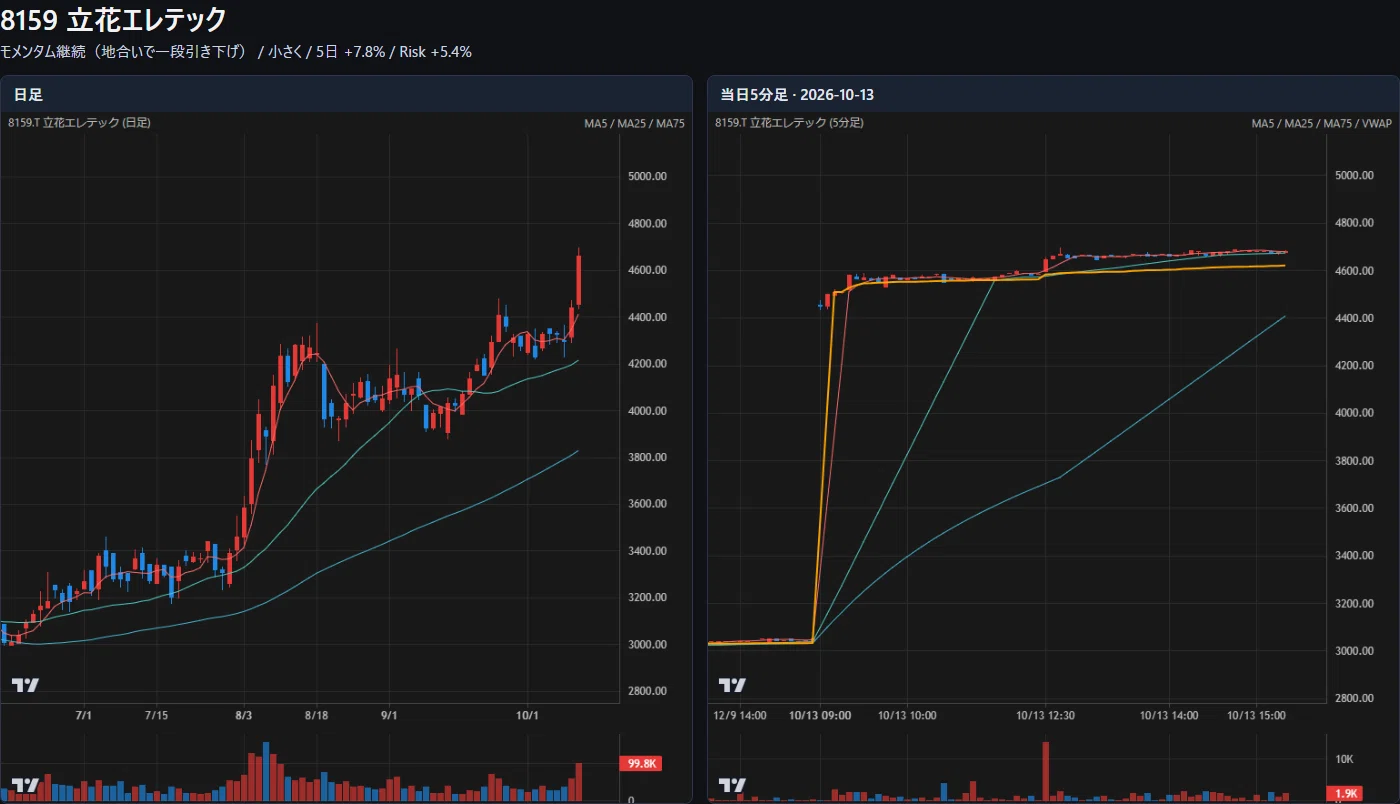1400x804 pixels.
Task: Click the legend 8159.T 立花エレテック (日足)
Action: pyautogui.click(x=79, y=123)
